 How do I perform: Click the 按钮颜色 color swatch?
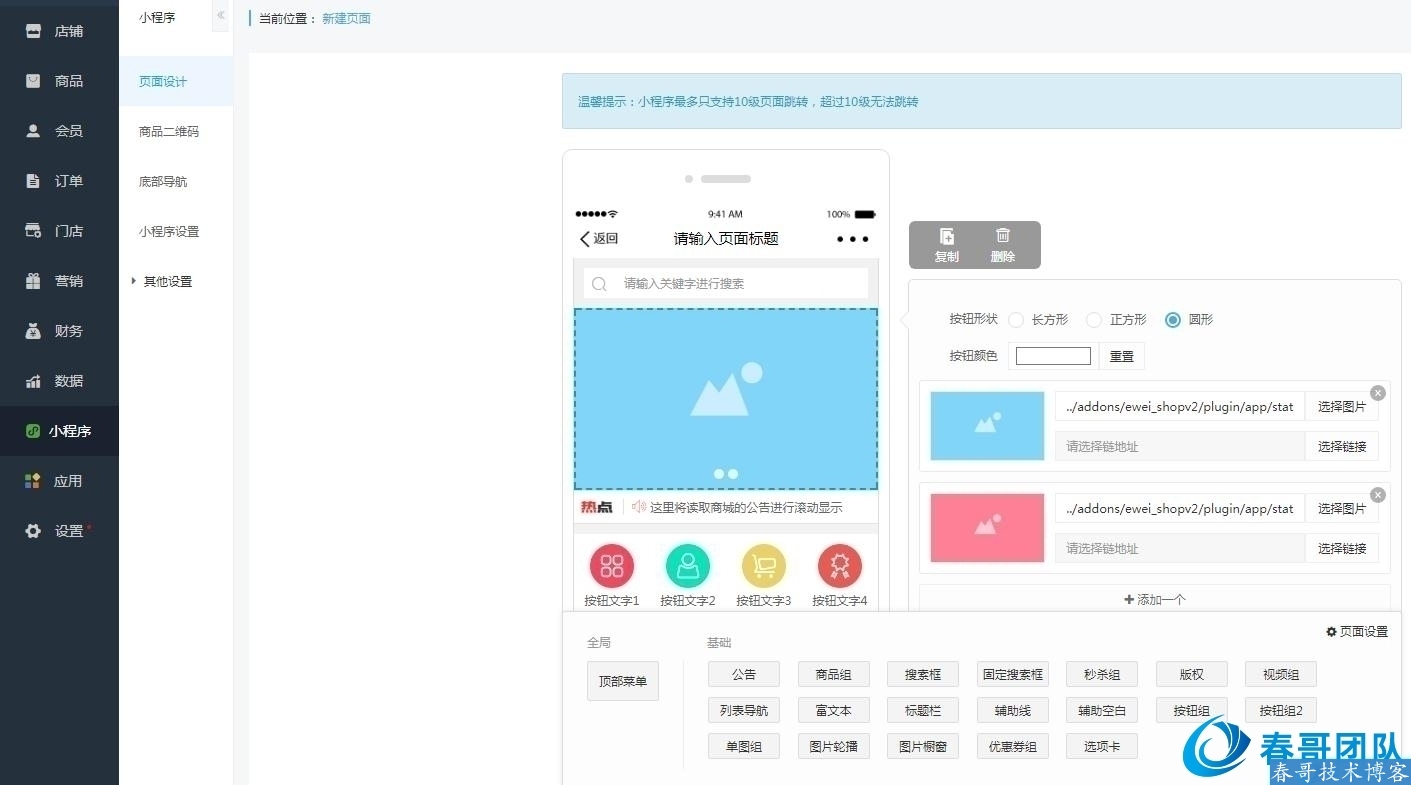(x=1053, y=356)
